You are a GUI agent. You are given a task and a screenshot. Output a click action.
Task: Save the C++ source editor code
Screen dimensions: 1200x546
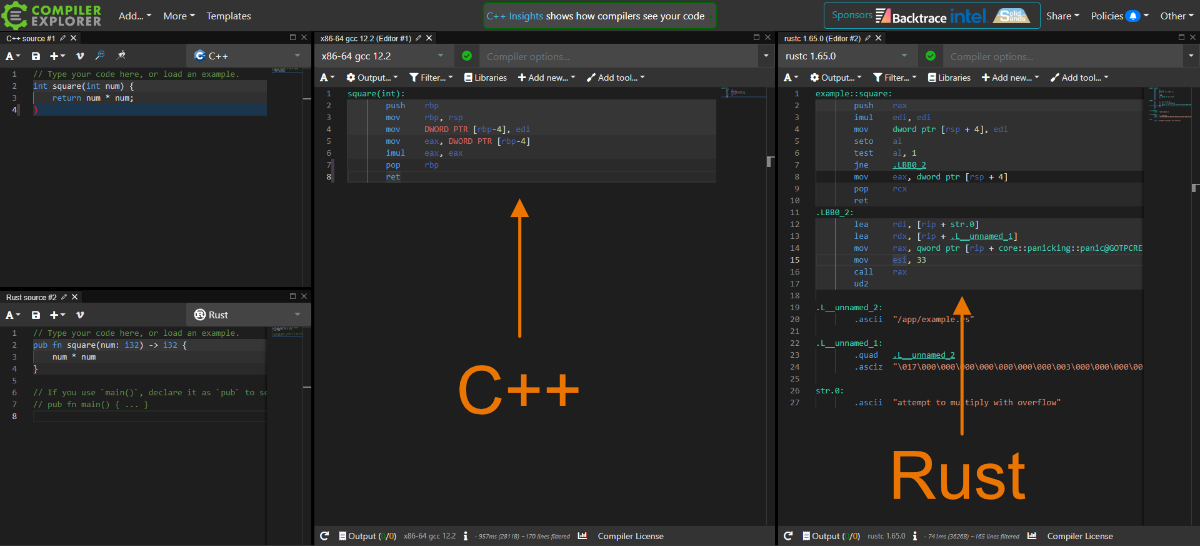pos(36,56)
